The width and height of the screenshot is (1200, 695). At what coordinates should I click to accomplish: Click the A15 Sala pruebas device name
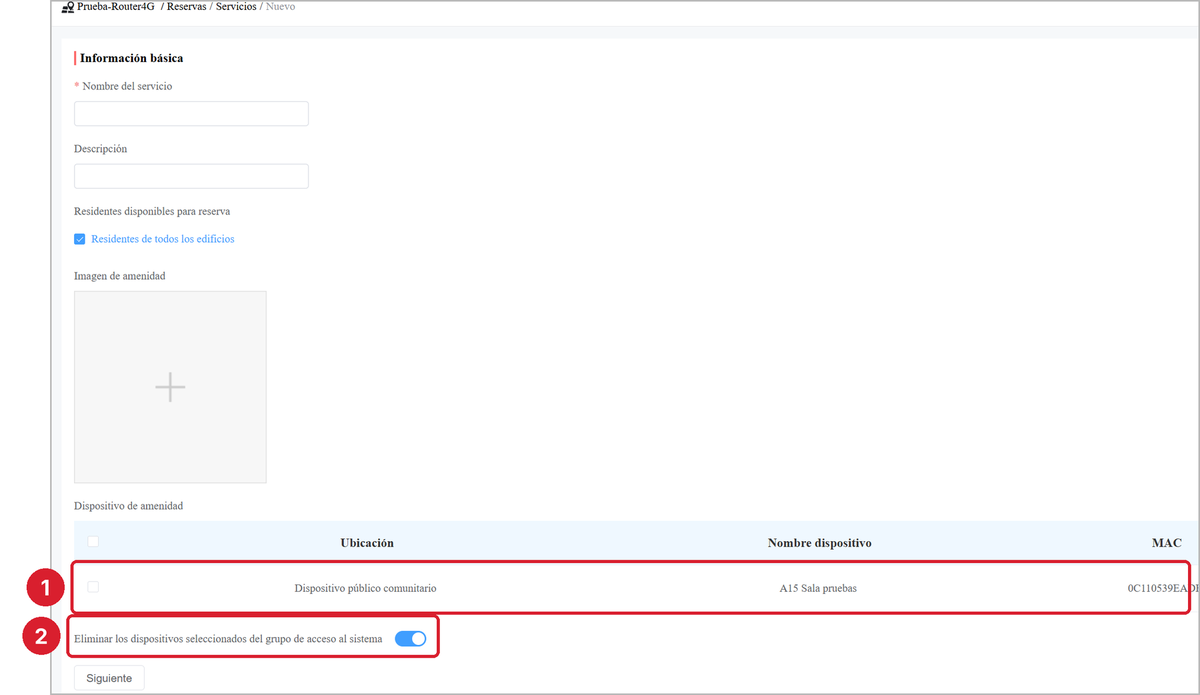(x=818, y=588)
